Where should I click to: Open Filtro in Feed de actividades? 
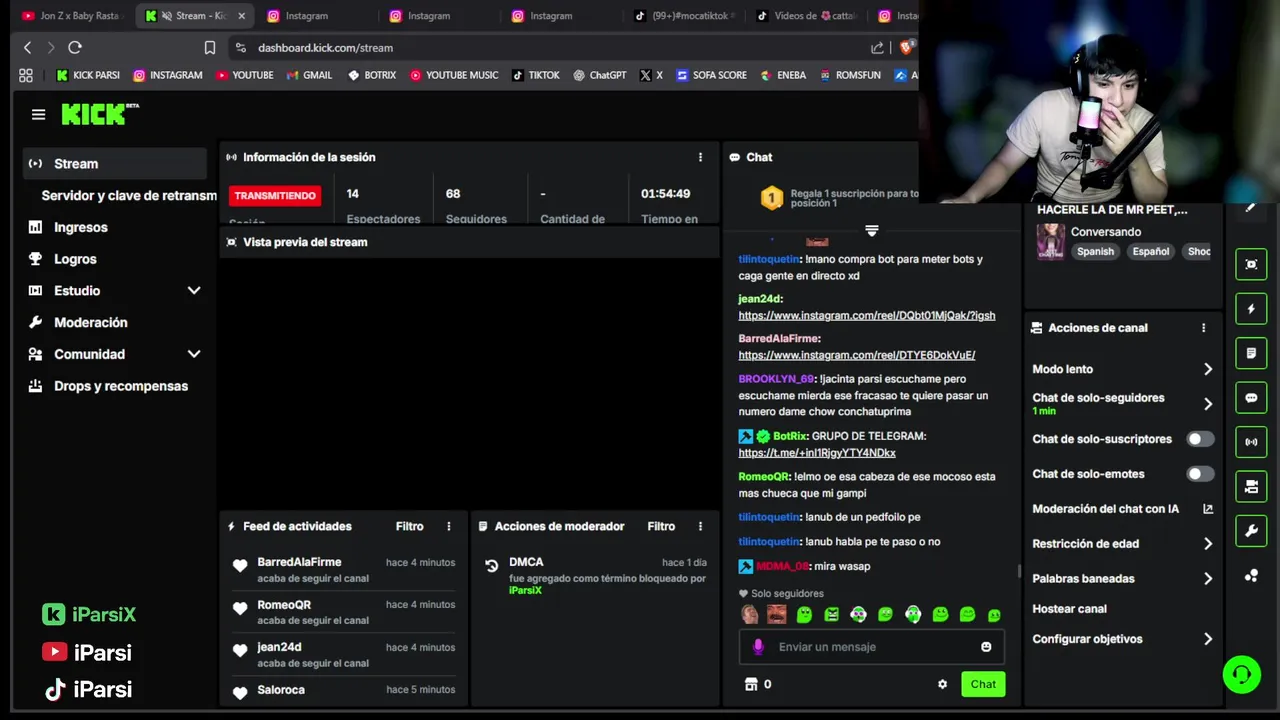coord(409,526)
